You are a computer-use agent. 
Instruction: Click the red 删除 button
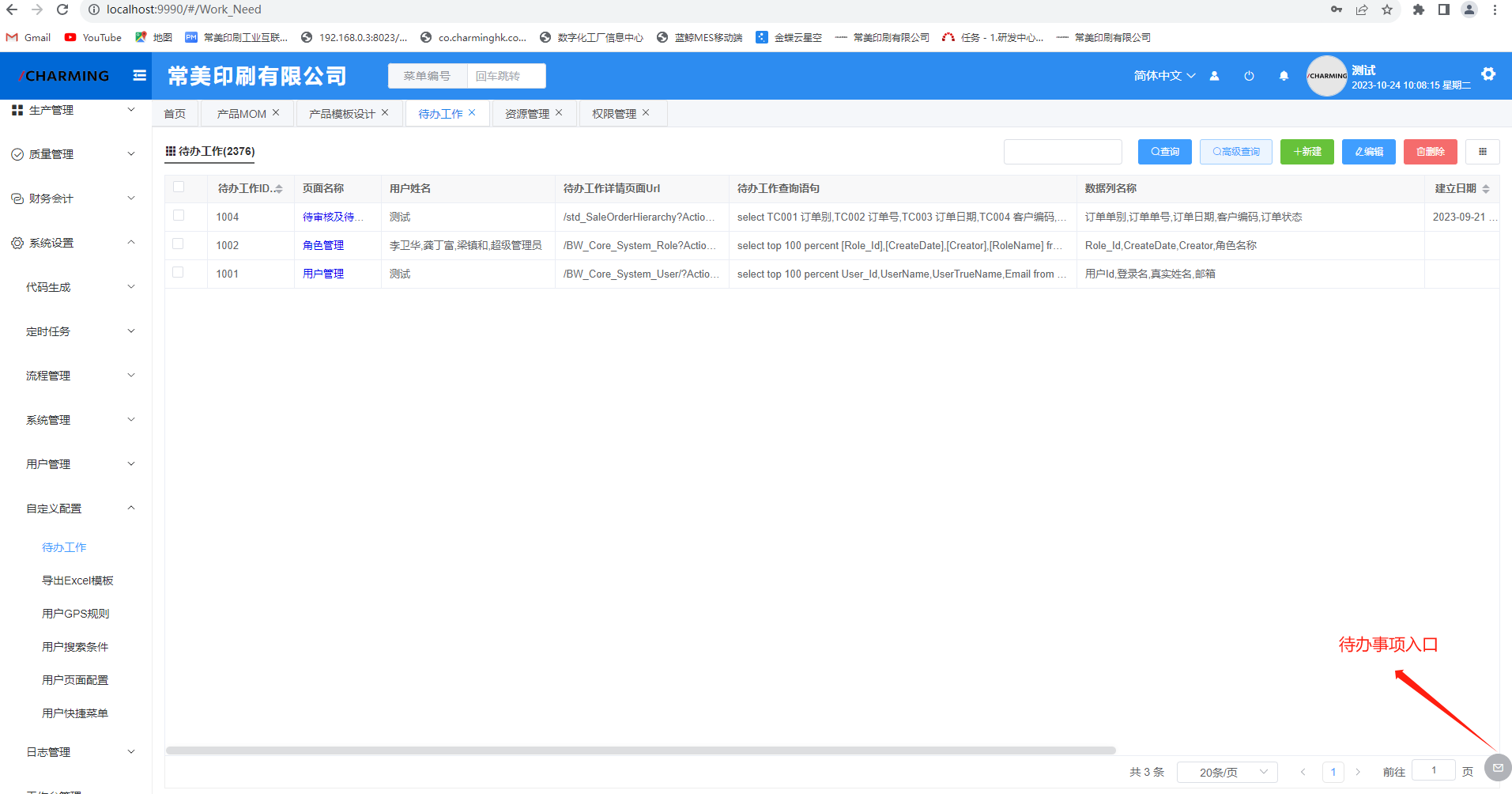point(1431,152)
